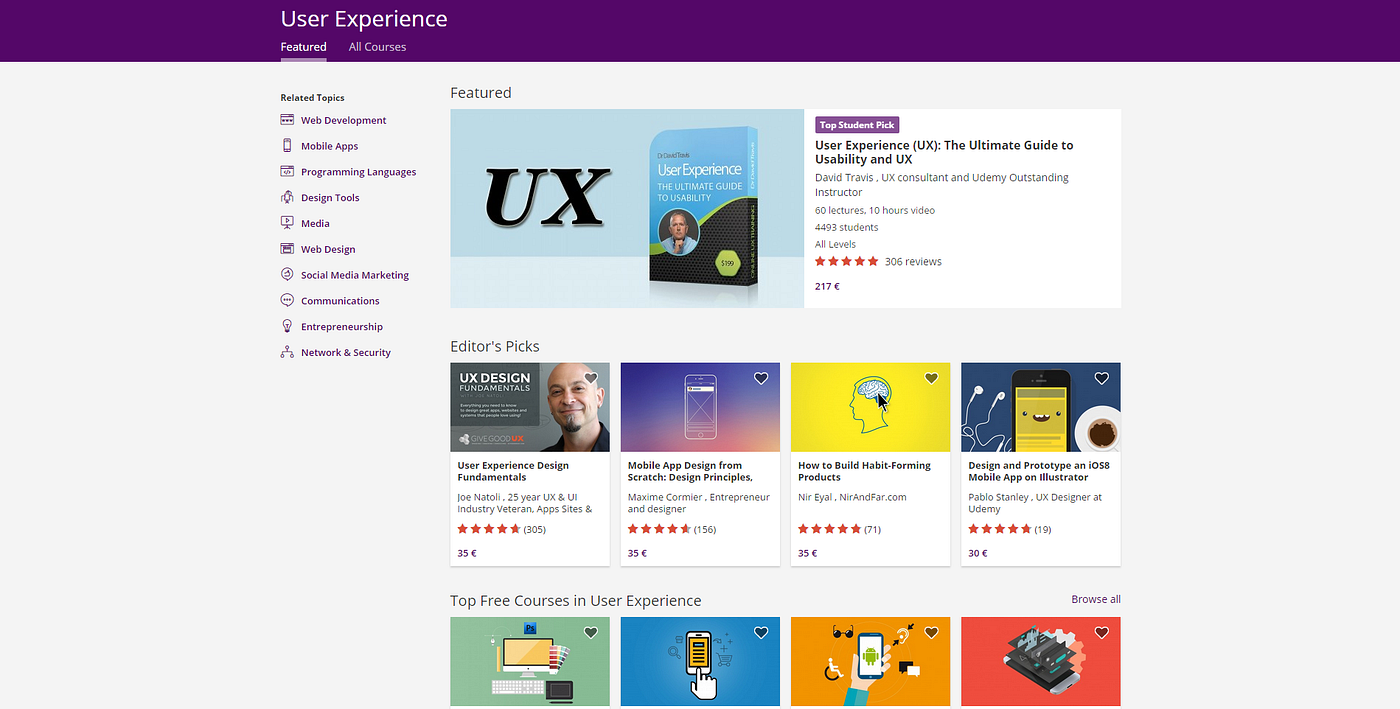Select the Social Media Marketing icon
Viewport: 1400px width, 709px height.
pyautogui.click(x=287, y=274)
